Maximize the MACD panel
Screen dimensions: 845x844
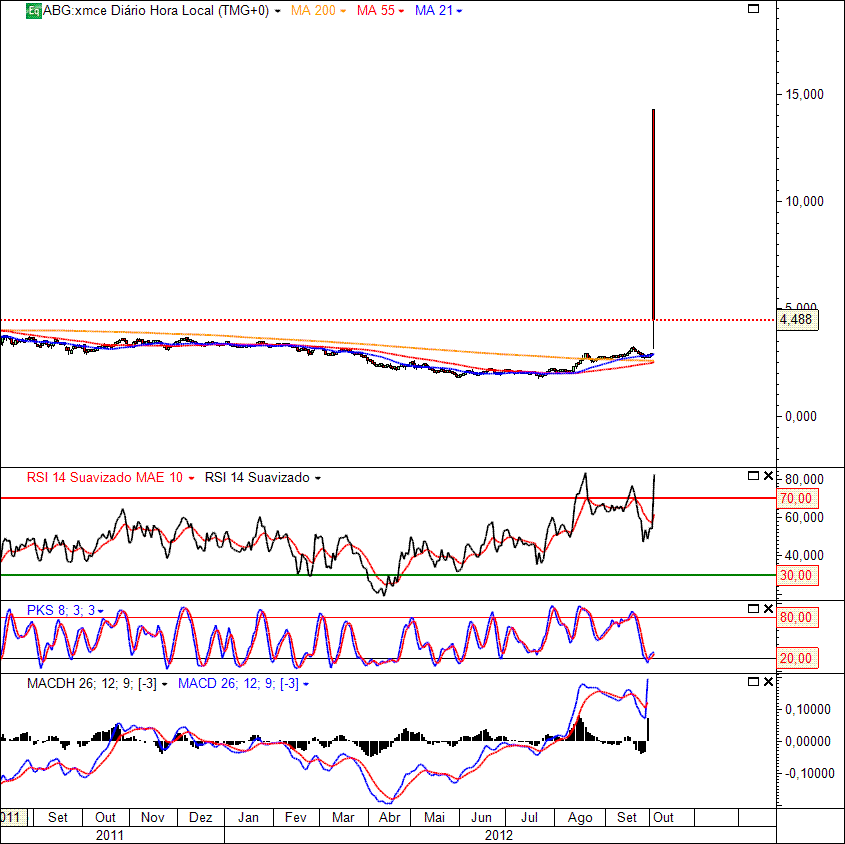[x=753, y=682]
